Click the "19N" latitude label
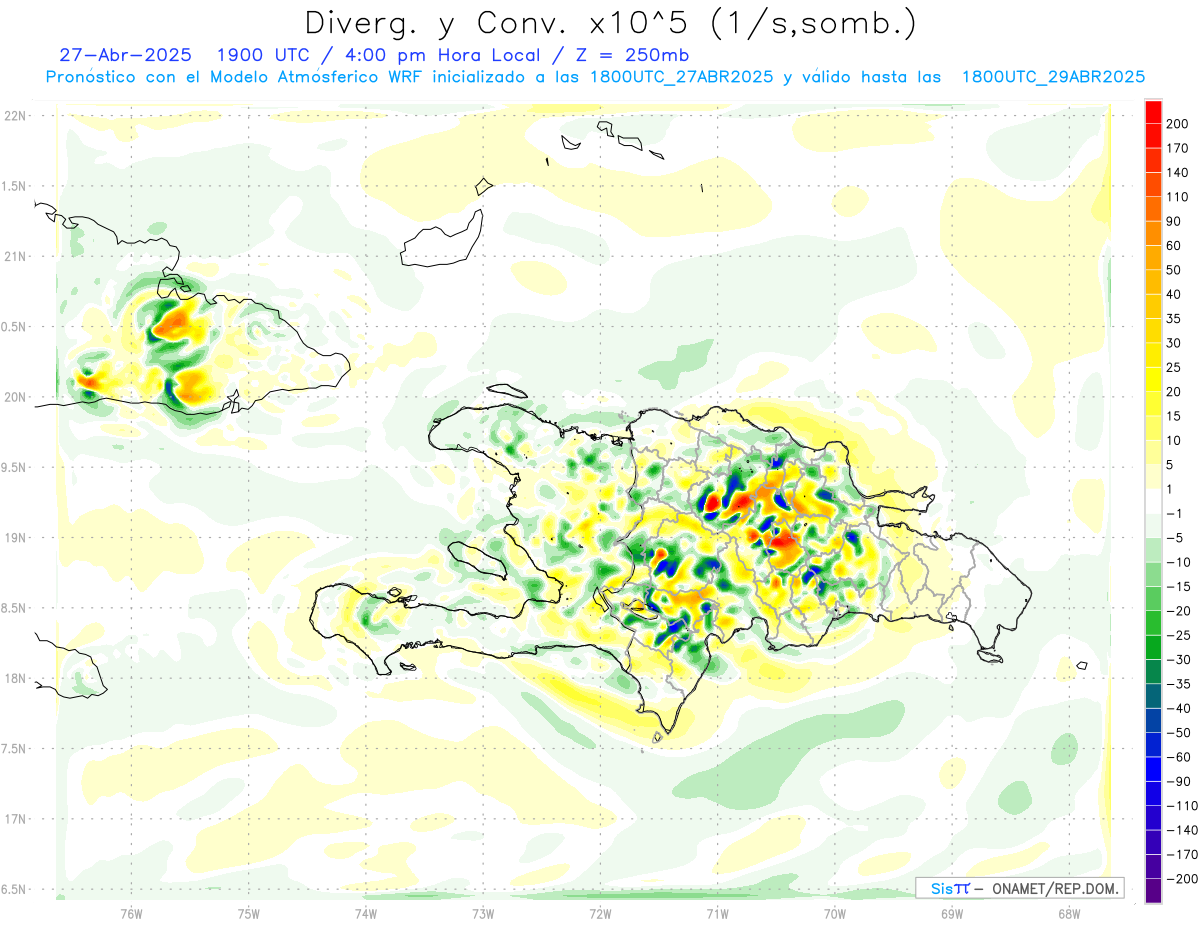The image size is (1200, 927). (x=14, y=538)
